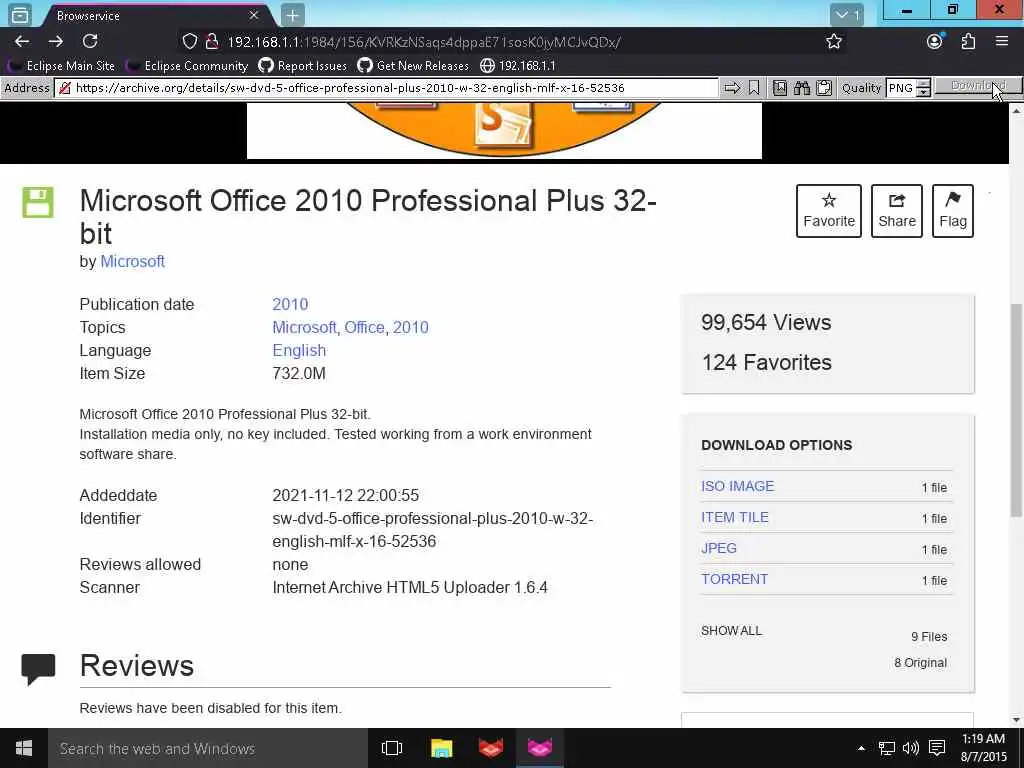Open File Explorer from taskbar

[x=441, y=748]
